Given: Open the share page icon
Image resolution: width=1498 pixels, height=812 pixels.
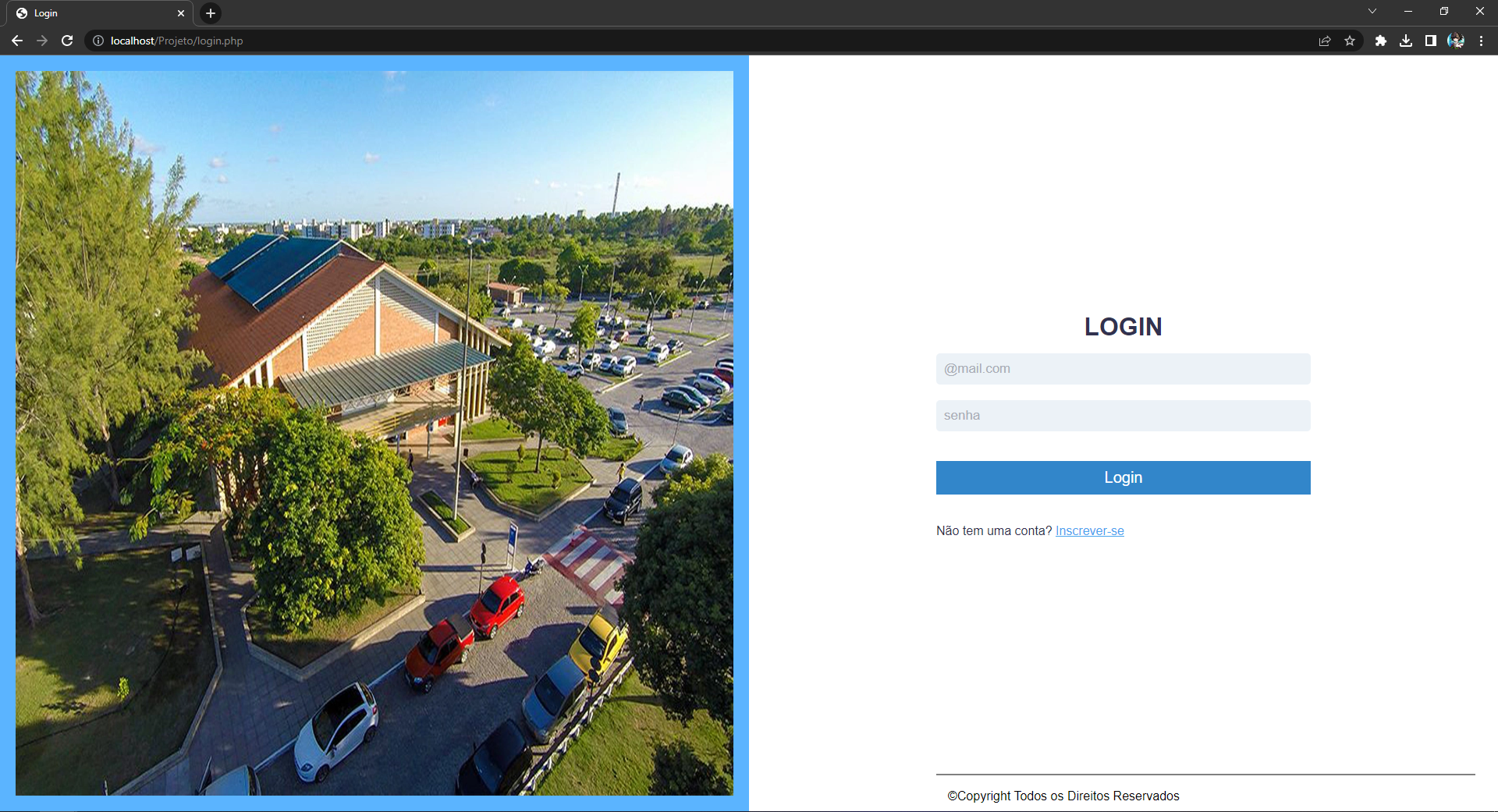Looking at the screenshot, I should tap(1325, 41).
